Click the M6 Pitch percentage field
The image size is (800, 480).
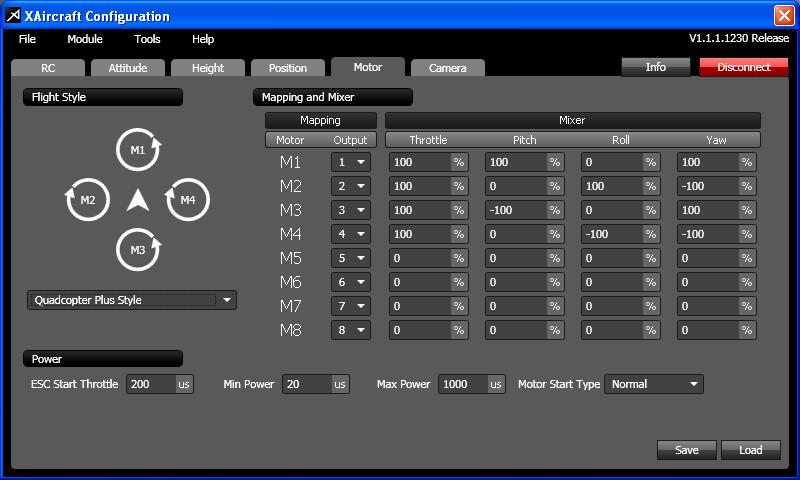tap(524, 282)
